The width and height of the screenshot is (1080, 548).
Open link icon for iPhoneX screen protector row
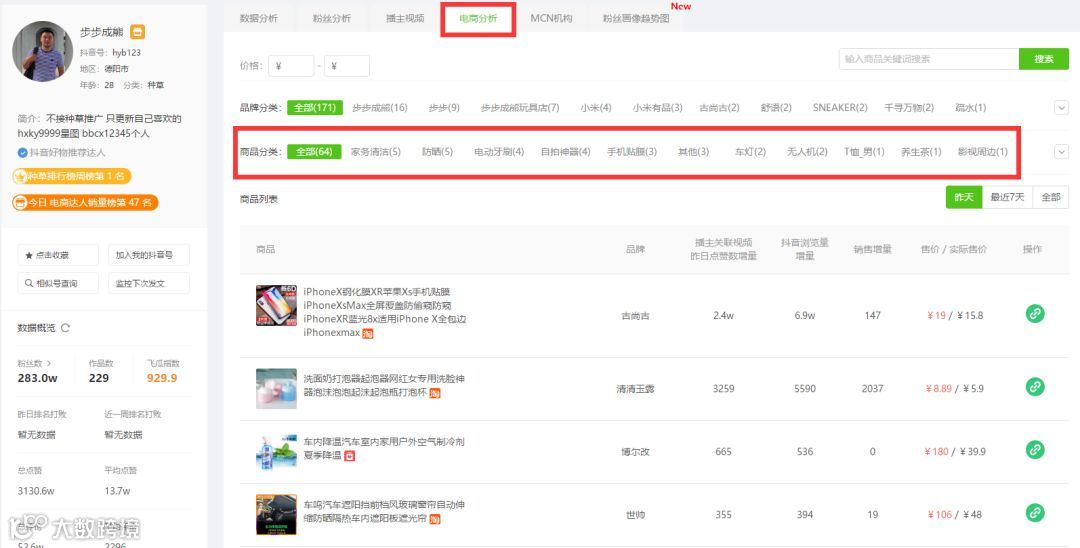tap(1035, 314)
